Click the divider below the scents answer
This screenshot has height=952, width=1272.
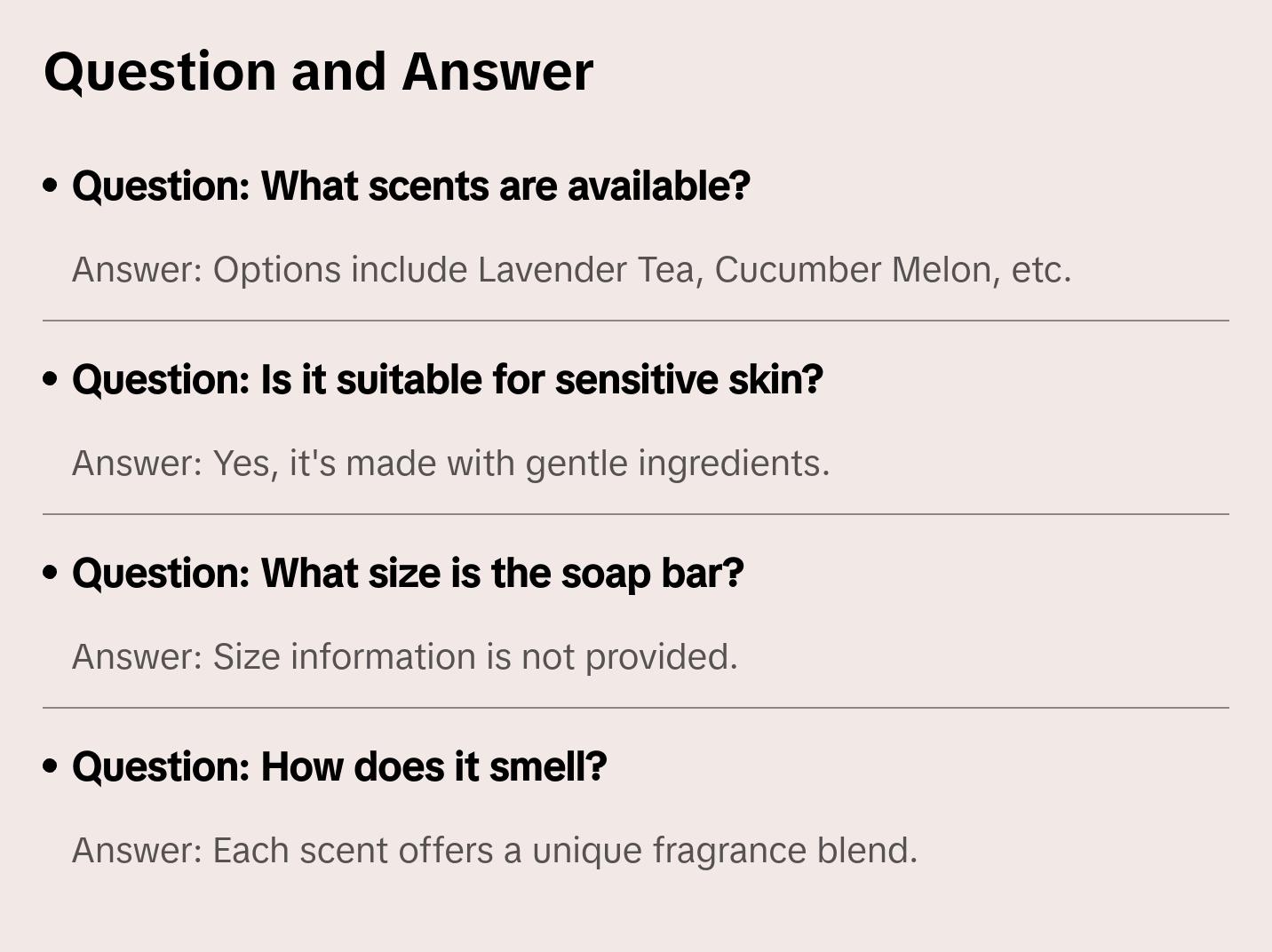coord(635,321)
